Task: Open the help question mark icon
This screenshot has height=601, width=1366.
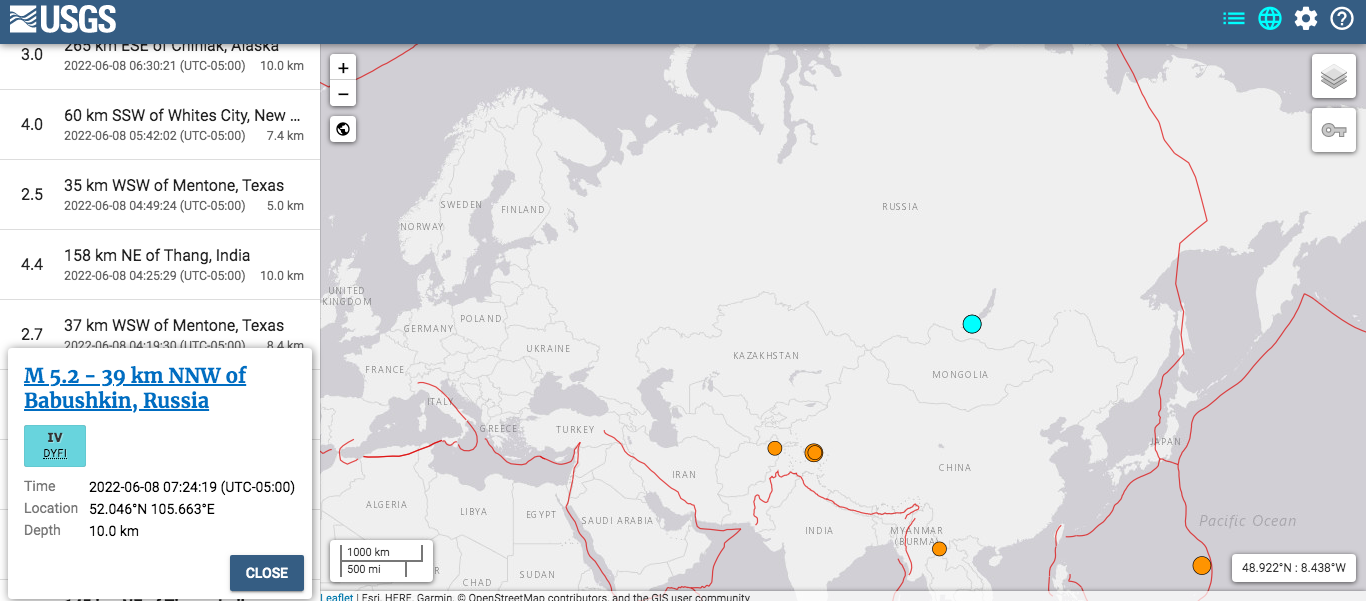Action: click(1342, 18)
